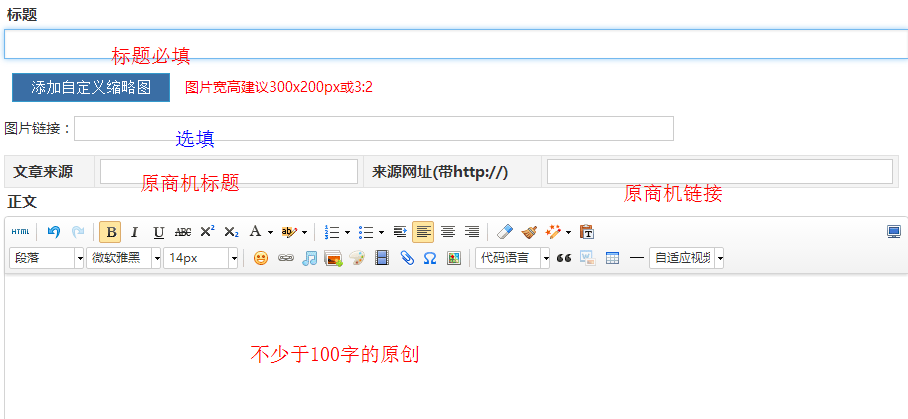908x419 pixels.
Task: Toggle bold formatting
Action: [110, 232]
